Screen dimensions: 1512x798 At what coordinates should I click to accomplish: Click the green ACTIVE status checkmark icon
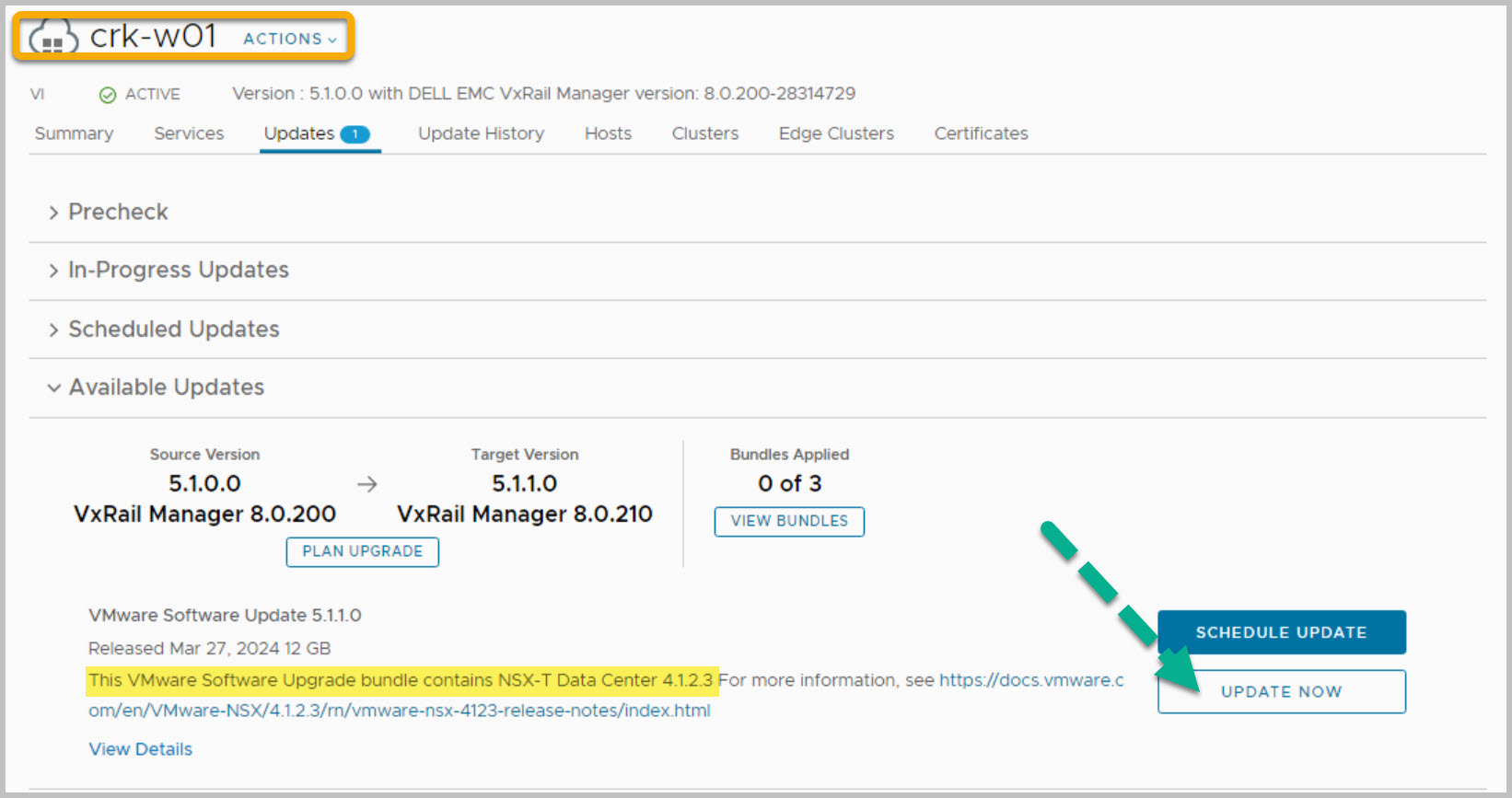108,95
